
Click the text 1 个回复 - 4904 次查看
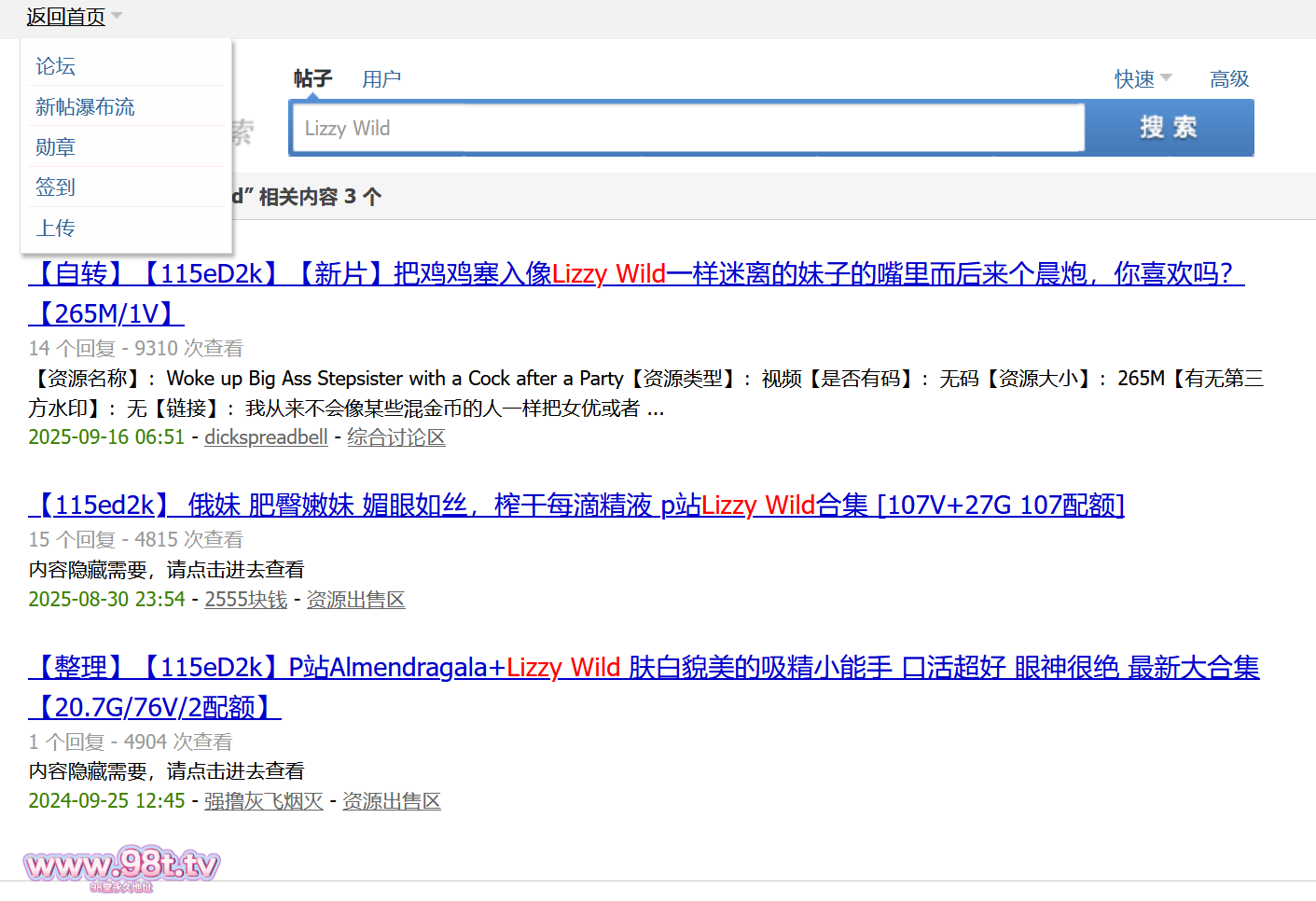coord(131,742)
